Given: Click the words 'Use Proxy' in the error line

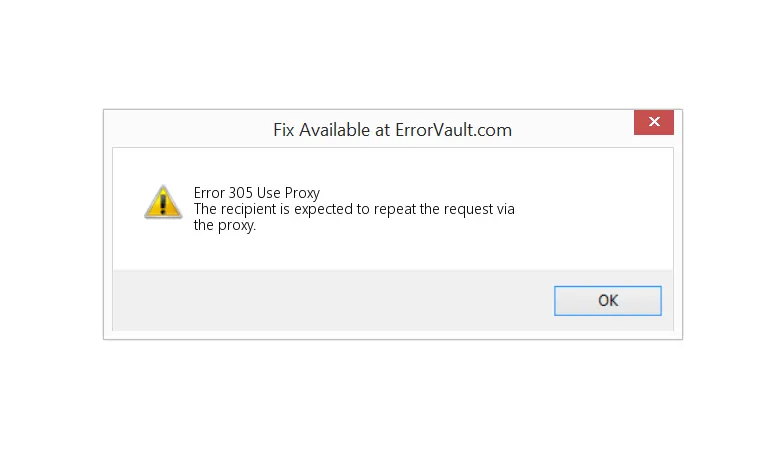Looking at the screenshot, I should coord(288,193).
